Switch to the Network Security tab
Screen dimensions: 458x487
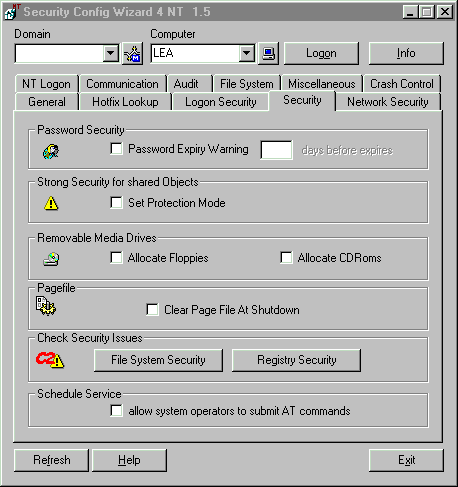[x=388, y=102]
